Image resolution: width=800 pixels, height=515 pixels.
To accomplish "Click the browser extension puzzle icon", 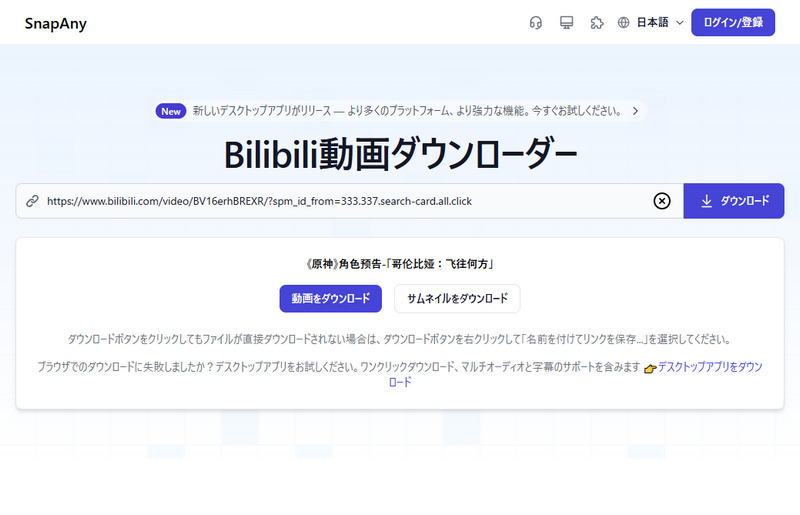I will (x=597, y=22).
